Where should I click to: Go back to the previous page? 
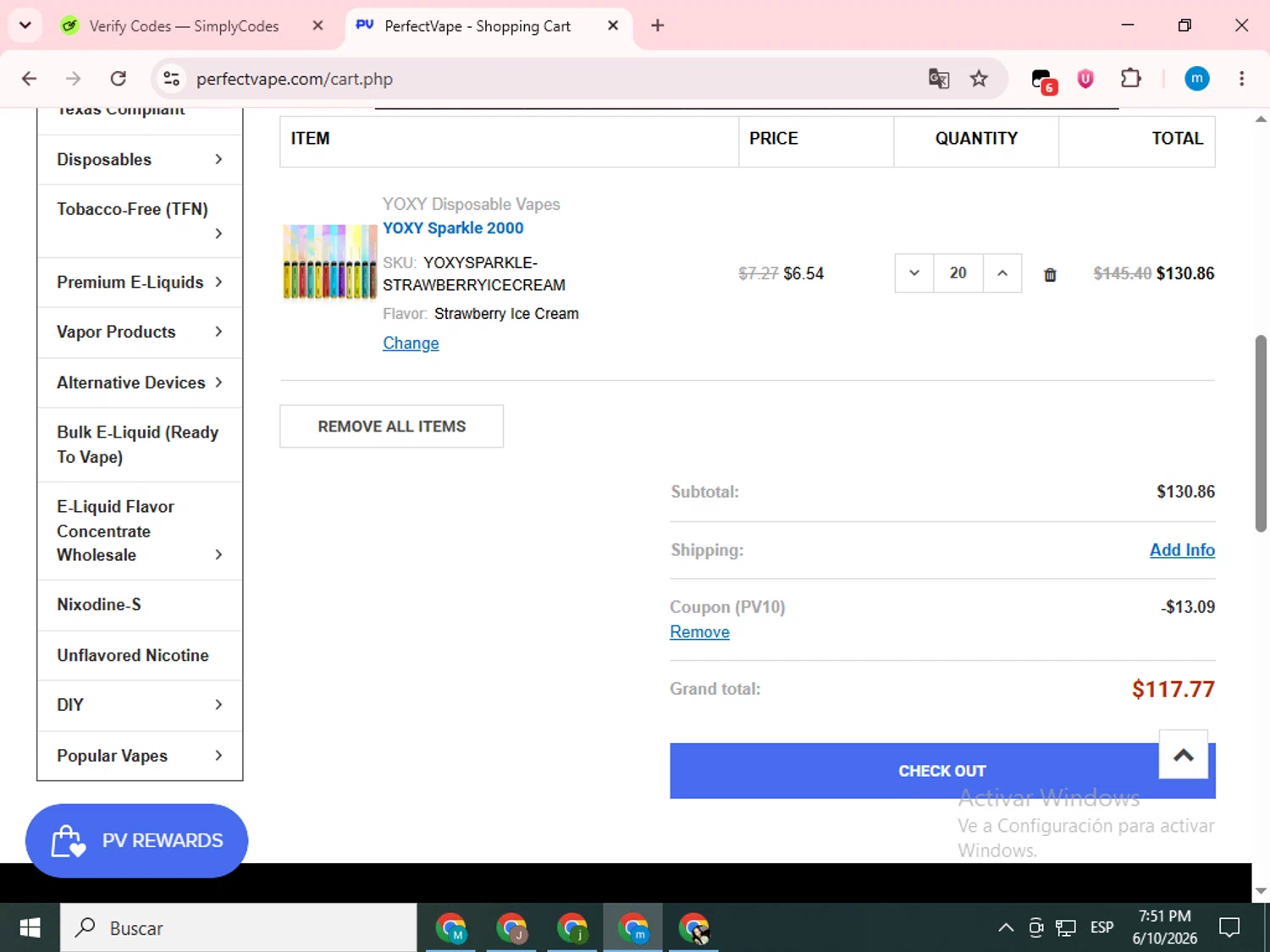coord(30,79)
